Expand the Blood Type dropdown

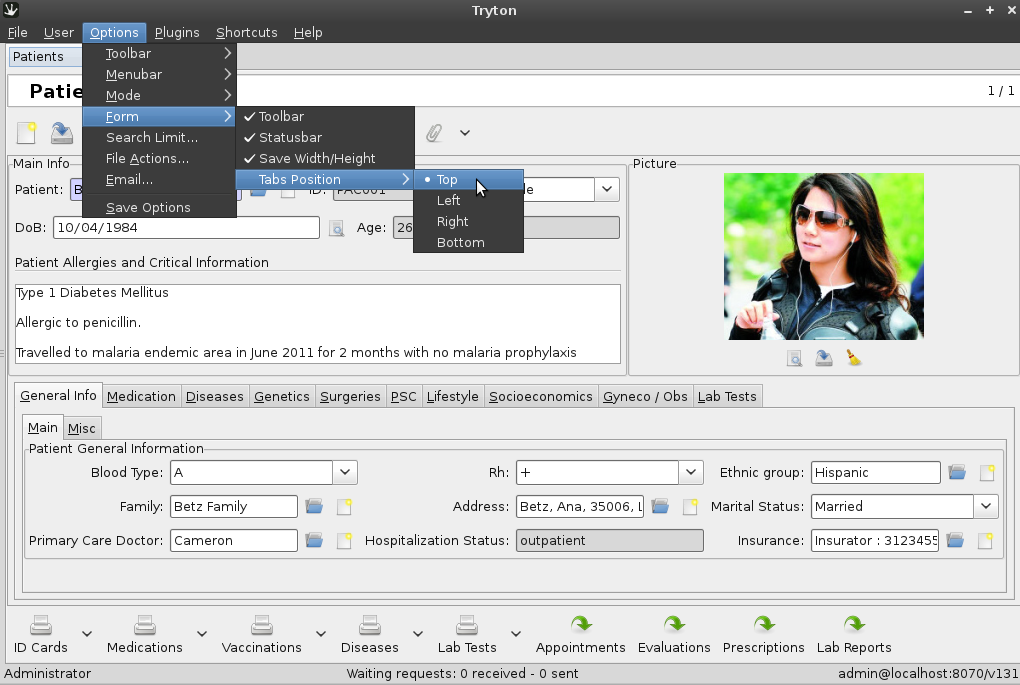coord(345,473)
